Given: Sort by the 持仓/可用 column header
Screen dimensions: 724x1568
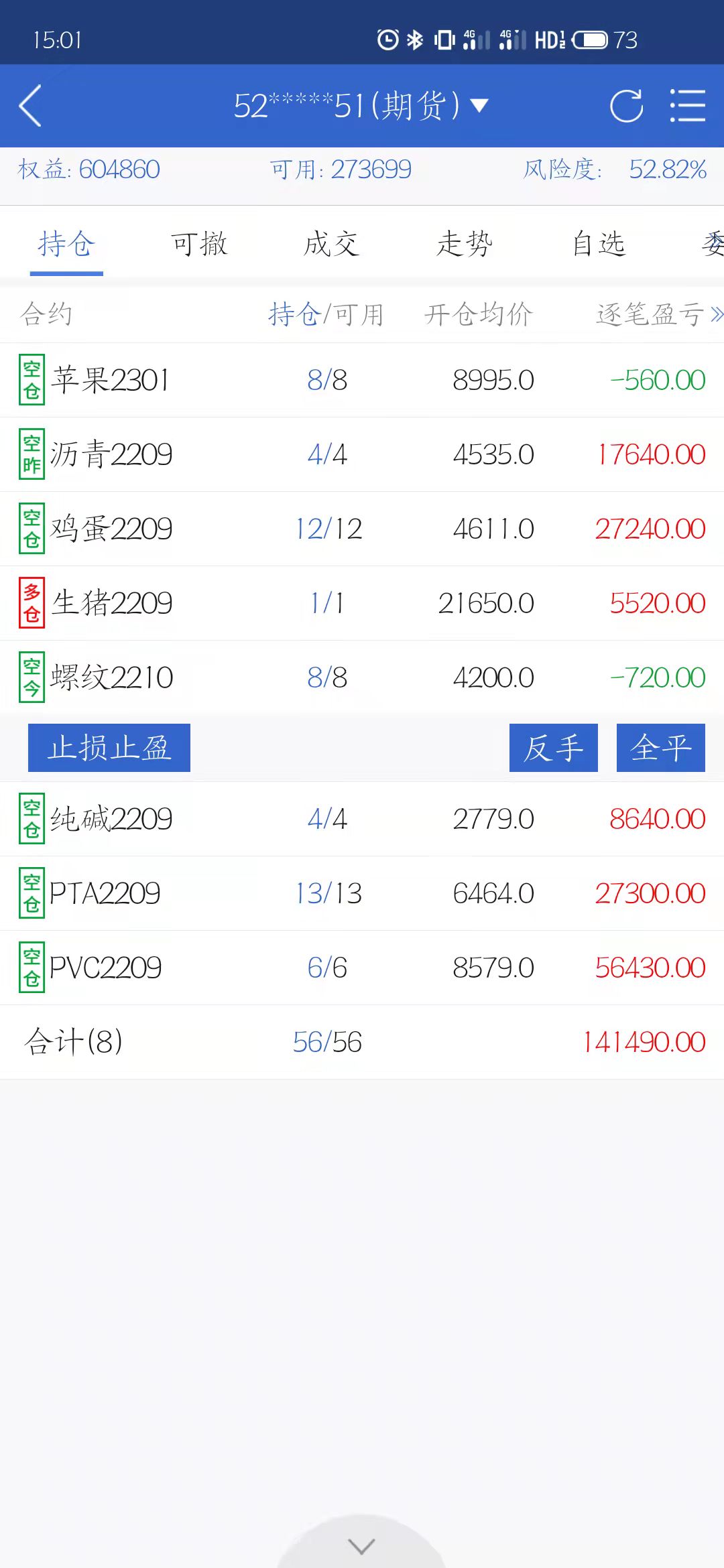Looking at the screenshot, I should pos(326,314).
